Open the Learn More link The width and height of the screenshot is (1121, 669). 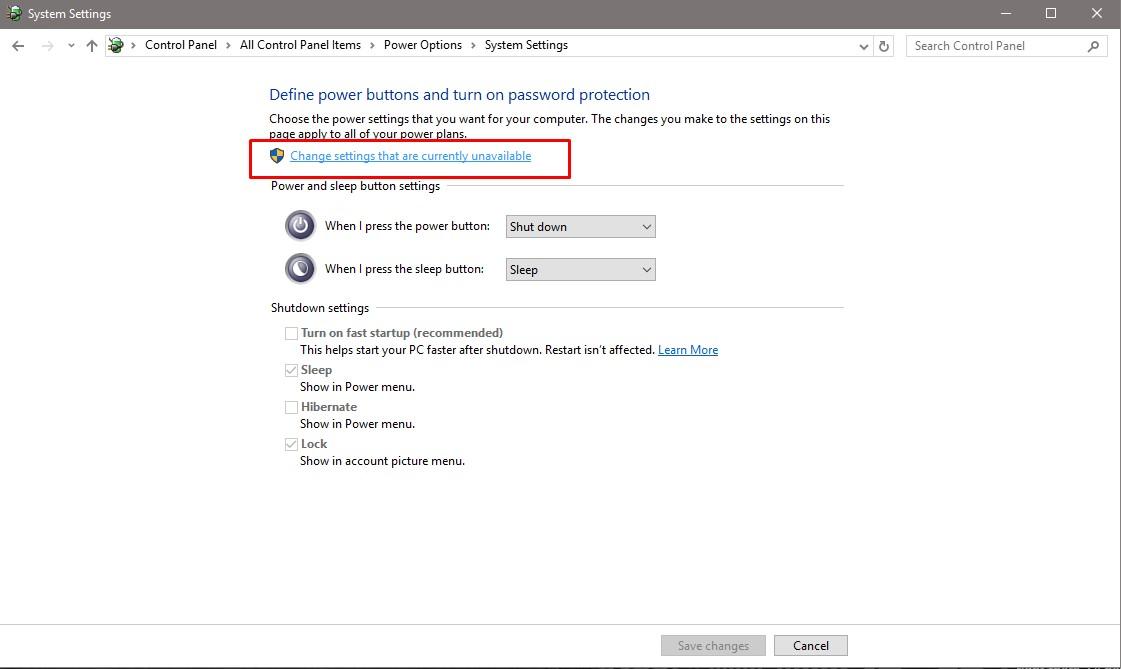688,350
